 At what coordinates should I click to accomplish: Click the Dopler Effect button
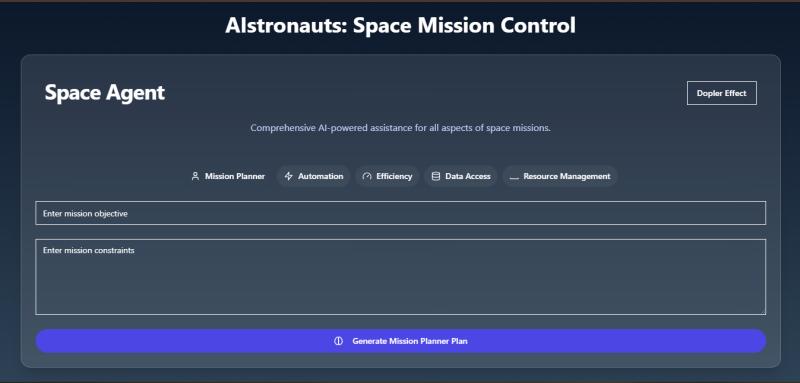(721, 93)
